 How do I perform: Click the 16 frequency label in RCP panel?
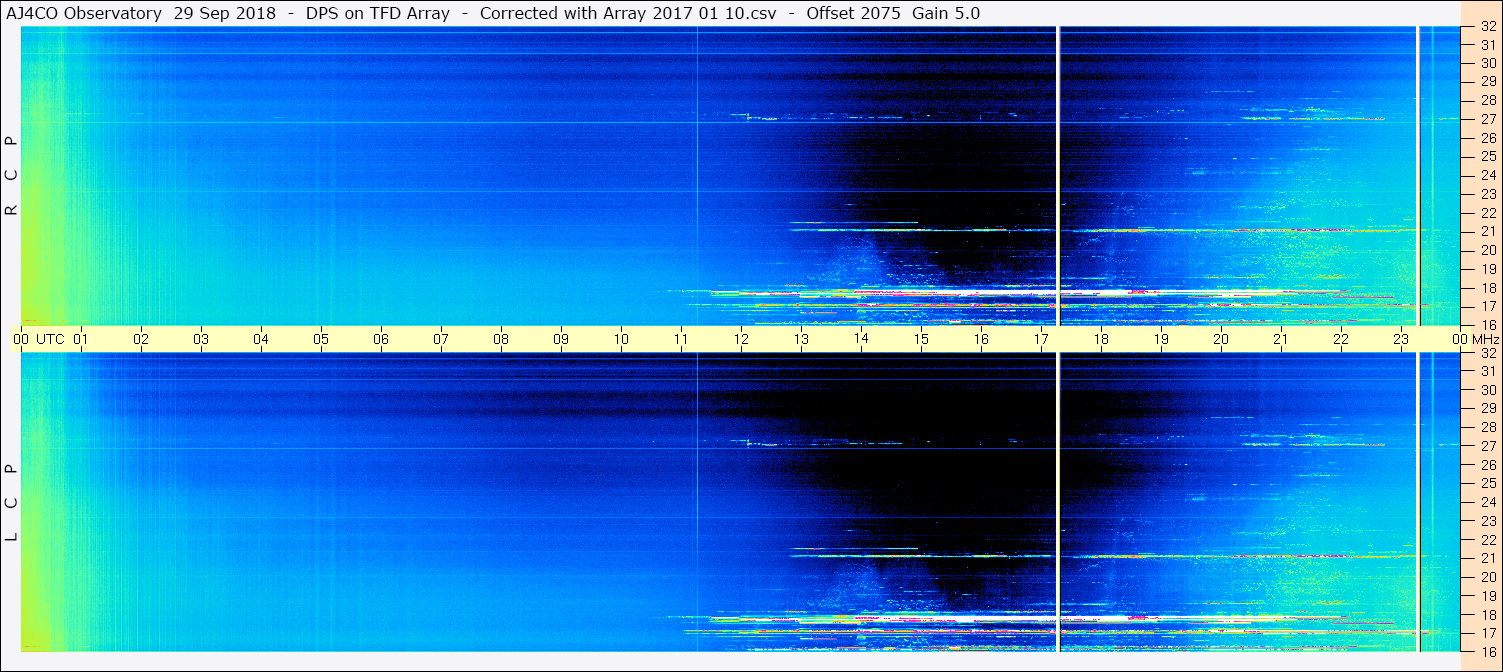point(1487,325)
